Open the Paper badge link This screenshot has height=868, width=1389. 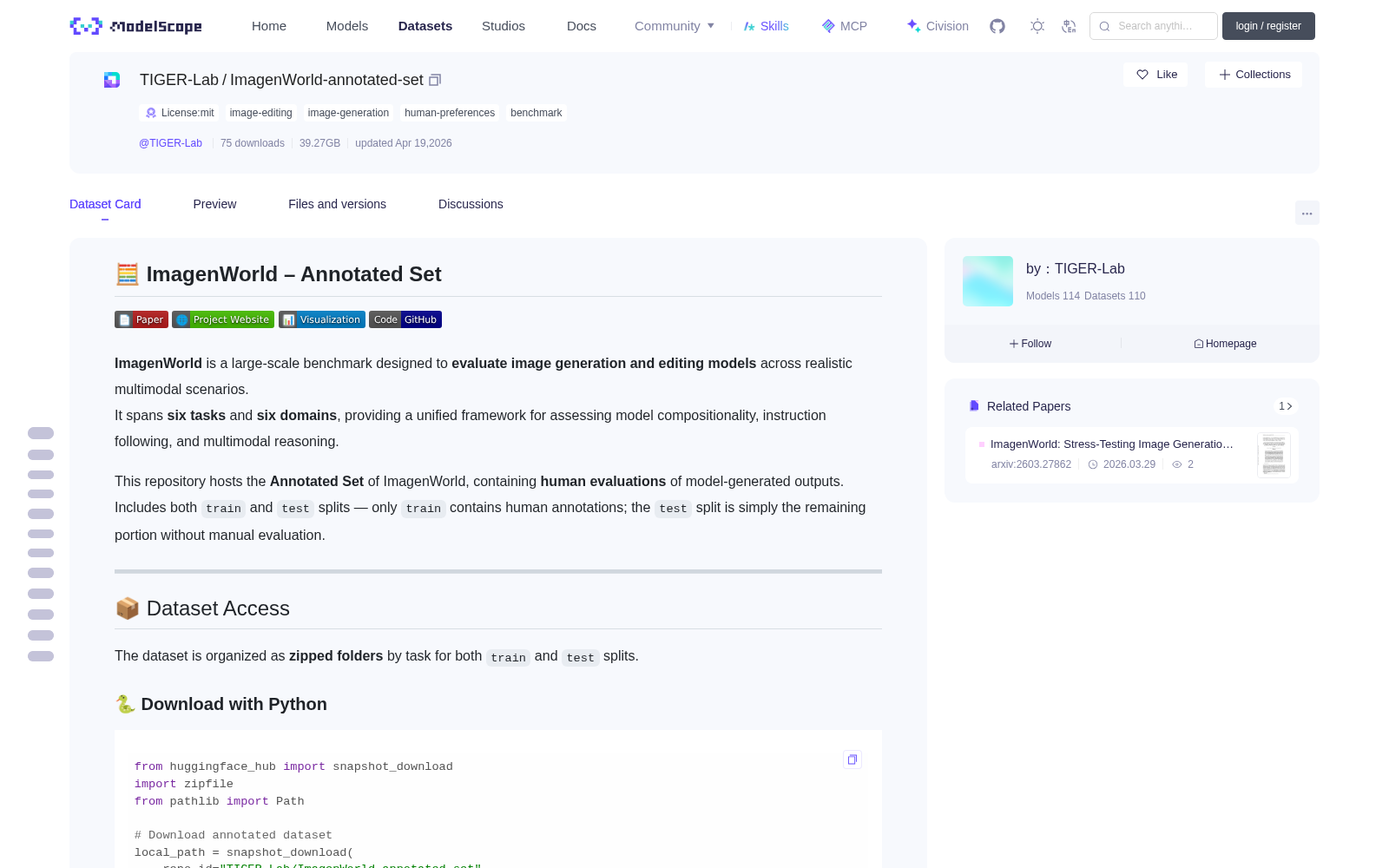(142, 319)
